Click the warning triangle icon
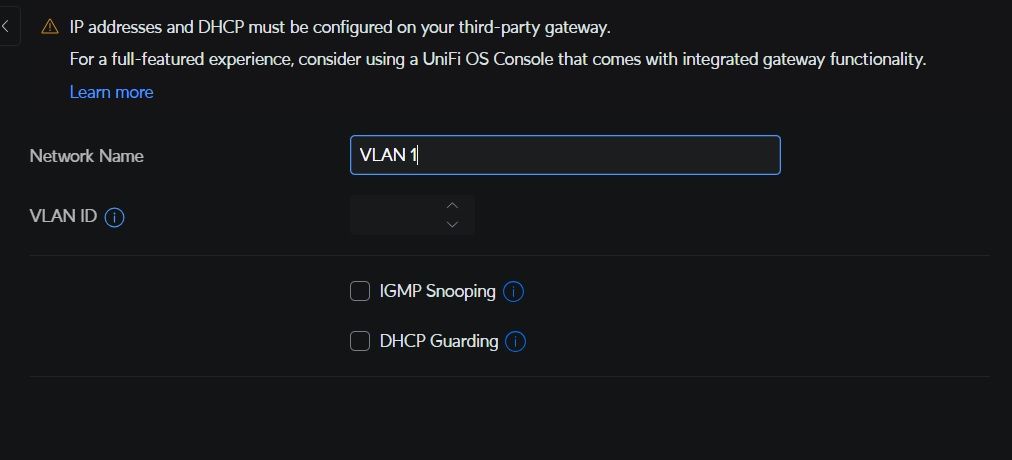Screen dimensions: 1012x460 pos(49,28)
